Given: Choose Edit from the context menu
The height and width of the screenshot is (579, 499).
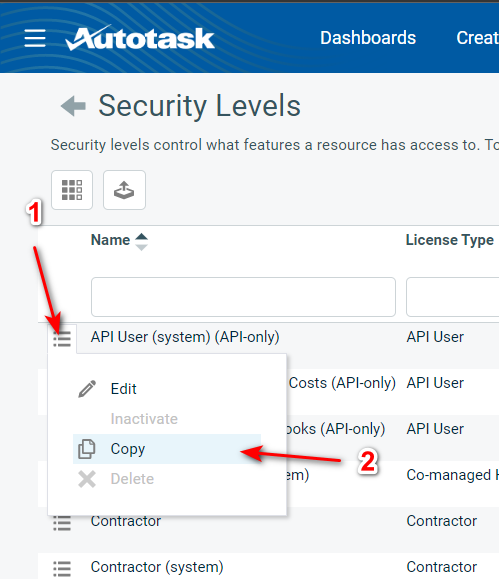Looking at the screenshot, I should coord(123,389).
